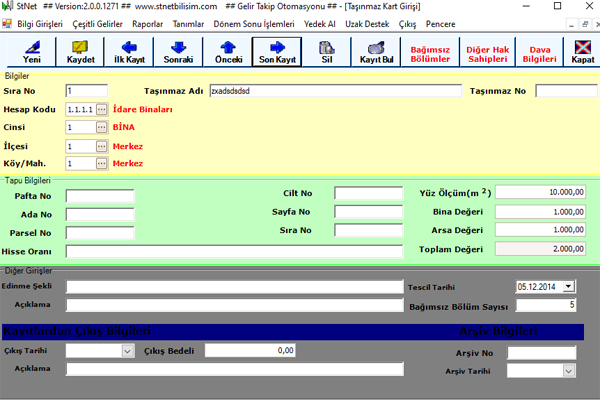
Task: Jump to next record using Sonraki
Action: 179,52
